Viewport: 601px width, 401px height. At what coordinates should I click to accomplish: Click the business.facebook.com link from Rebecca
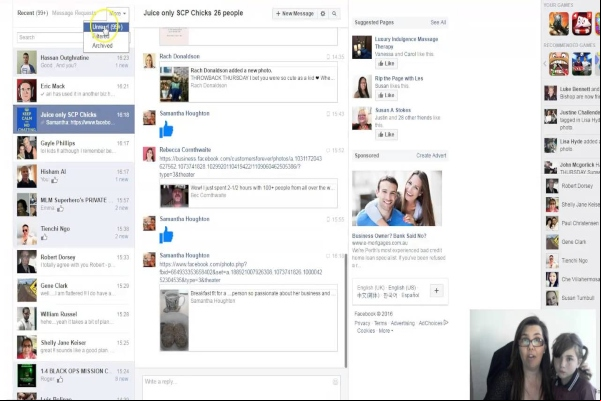tap(241, 167)
